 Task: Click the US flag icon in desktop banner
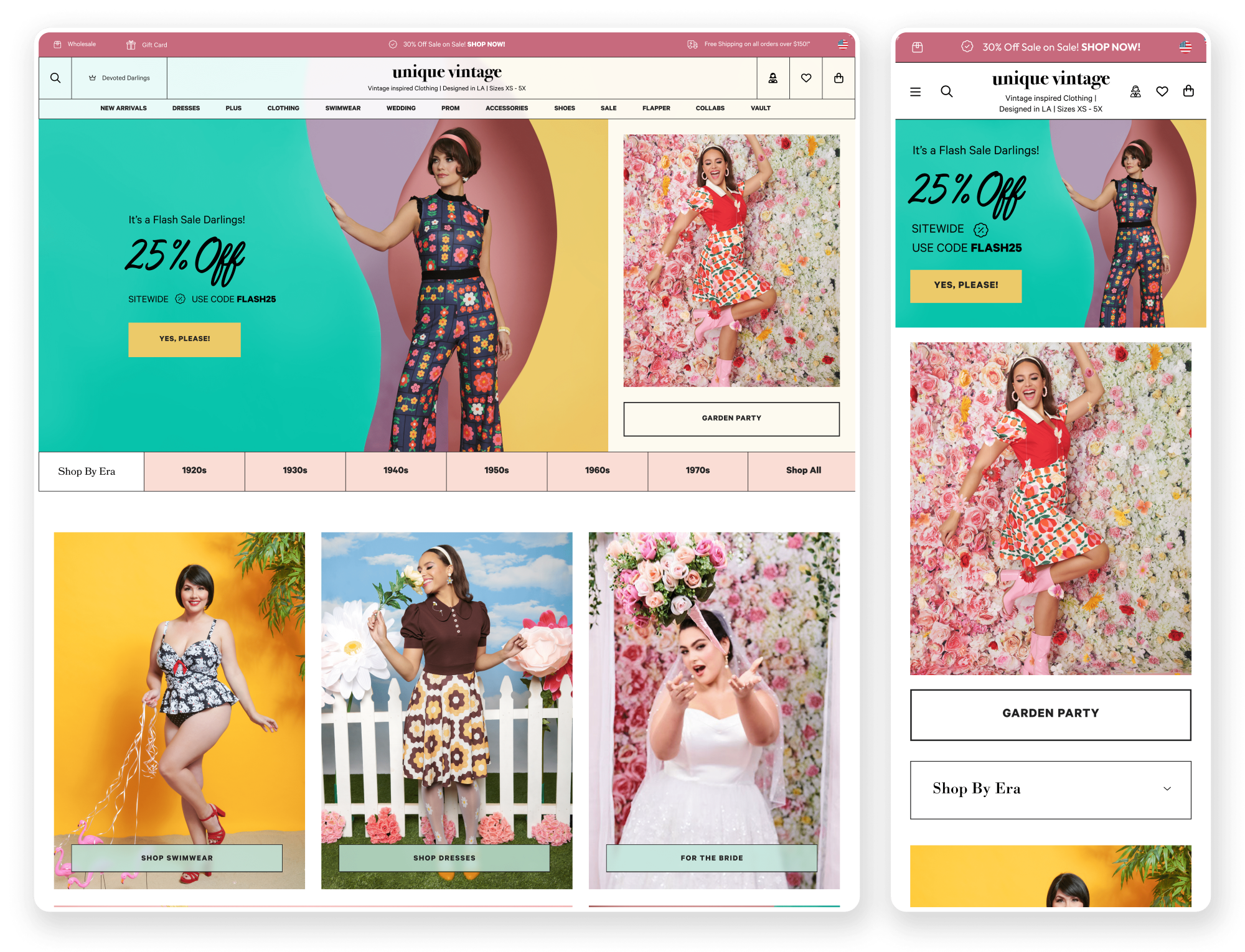[843, 44]
